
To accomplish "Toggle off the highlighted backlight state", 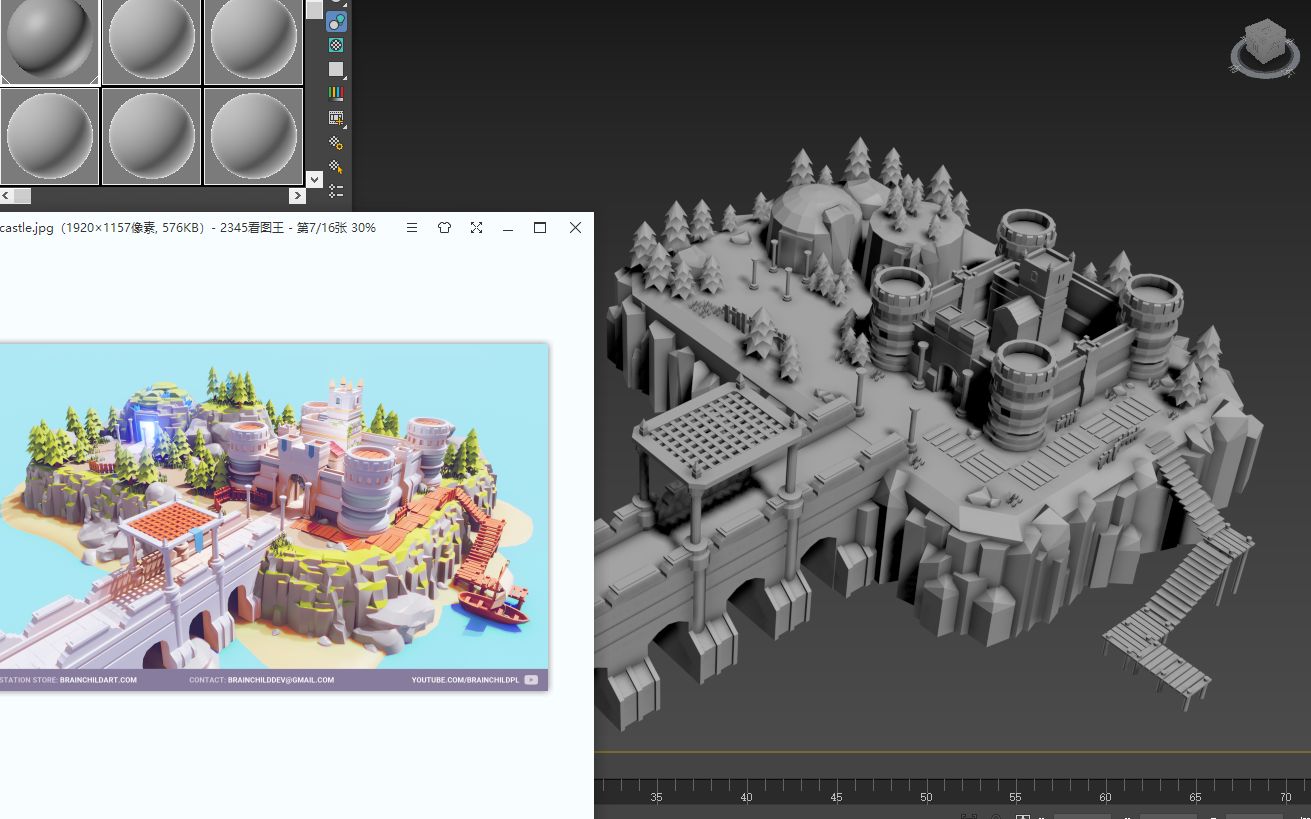I will click(336, 22).
